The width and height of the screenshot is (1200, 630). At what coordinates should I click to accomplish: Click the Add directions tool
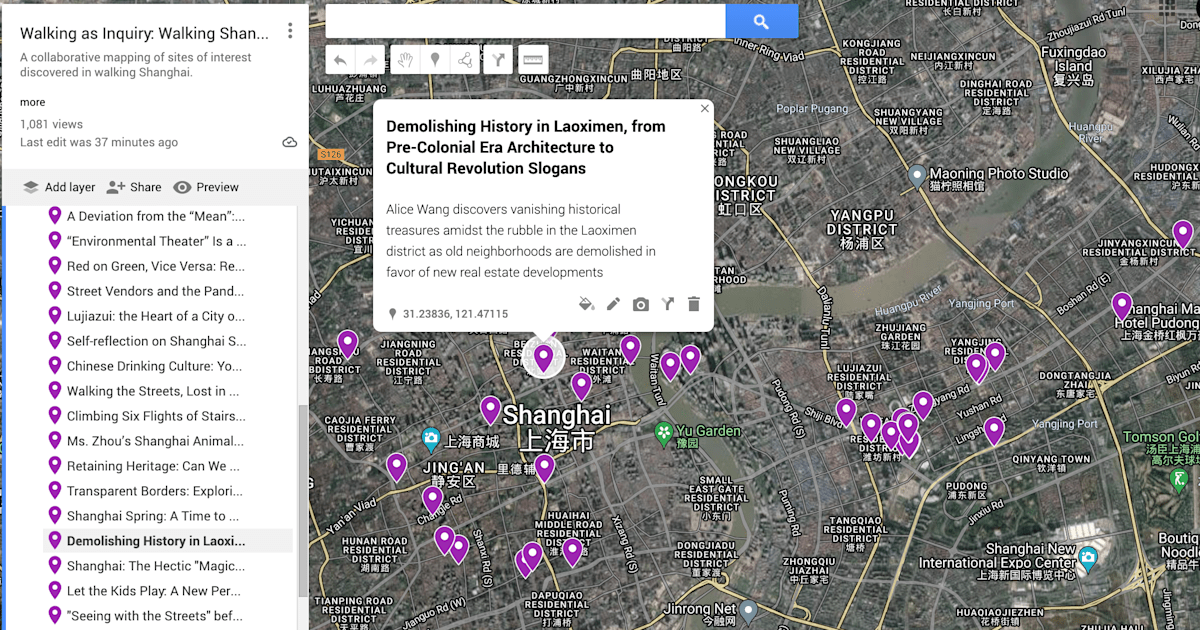pyautogui.click(x=497, y=60)
